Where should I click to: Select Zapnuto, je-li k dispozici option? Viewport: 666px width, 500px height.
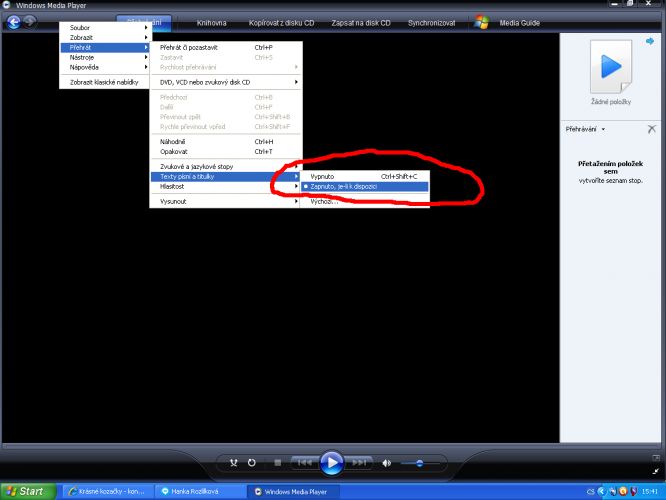365,186
